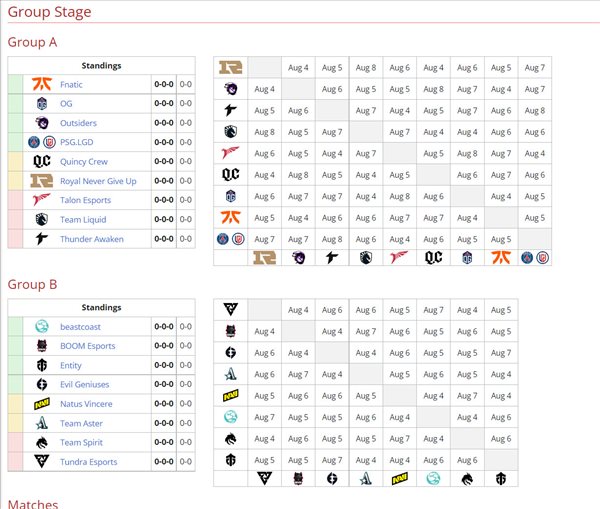Screen dimensions: 600x509
Task: Click the Team Aster logo in standings
Action: (42, 423)
